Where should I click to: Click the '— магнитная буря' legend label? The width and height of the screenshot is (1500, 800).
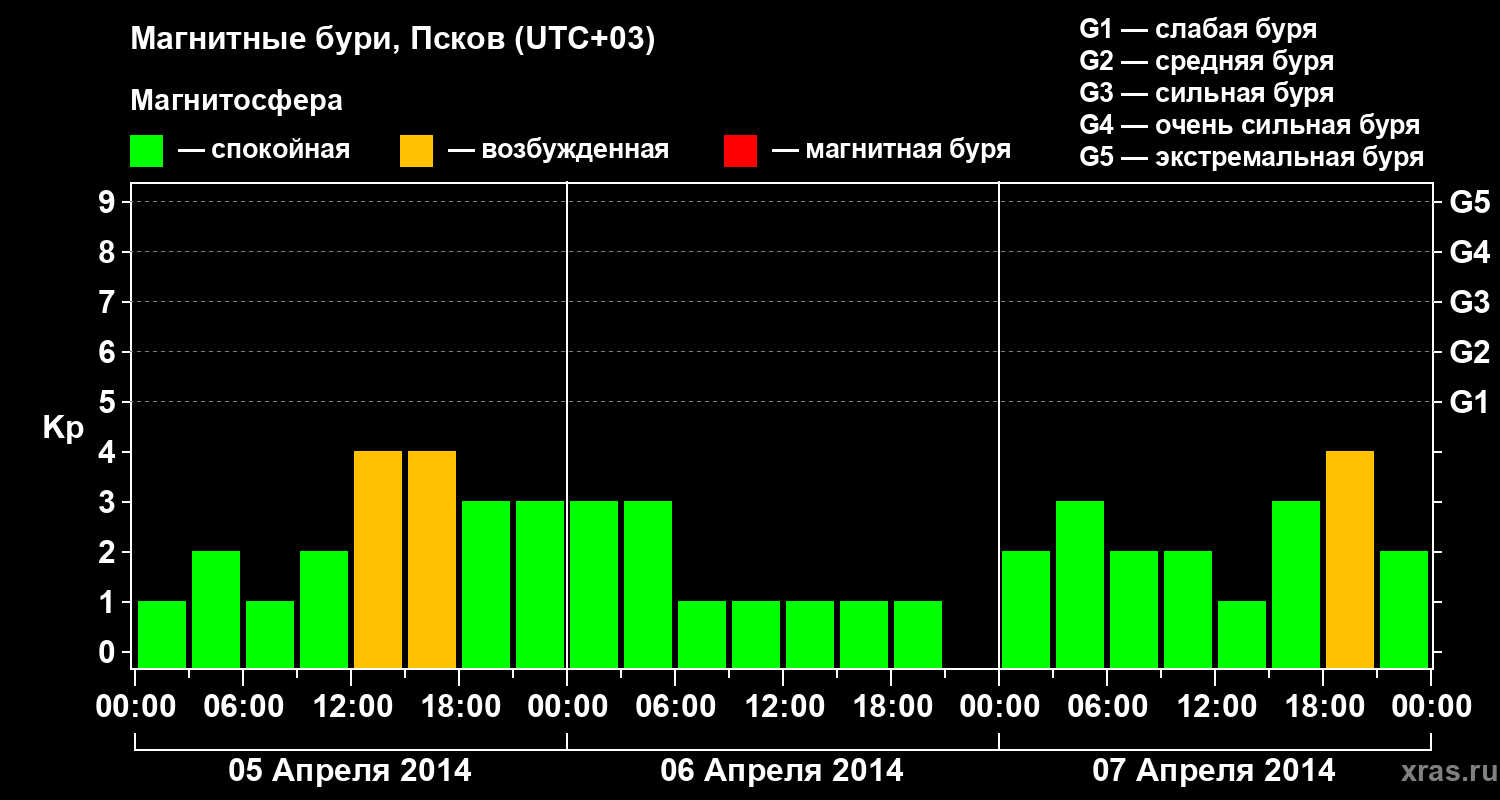click(891, 150)
